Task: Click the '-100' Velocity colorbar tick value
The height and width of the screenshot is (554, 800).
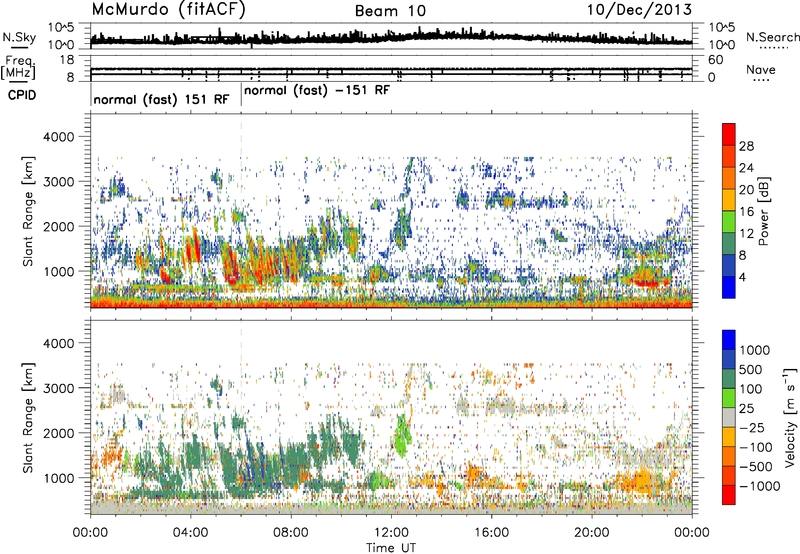Action: click(755, 447)
